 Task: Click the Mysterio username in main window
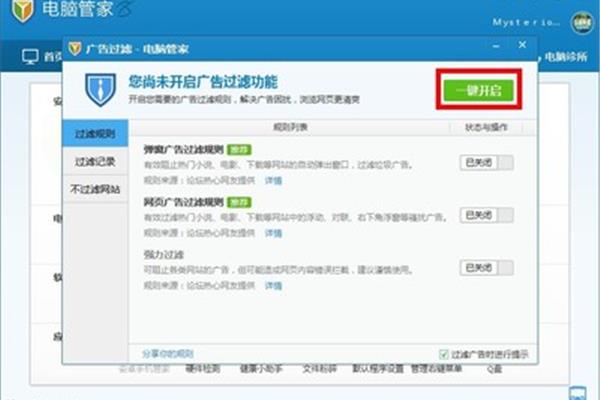pos(526,23)
